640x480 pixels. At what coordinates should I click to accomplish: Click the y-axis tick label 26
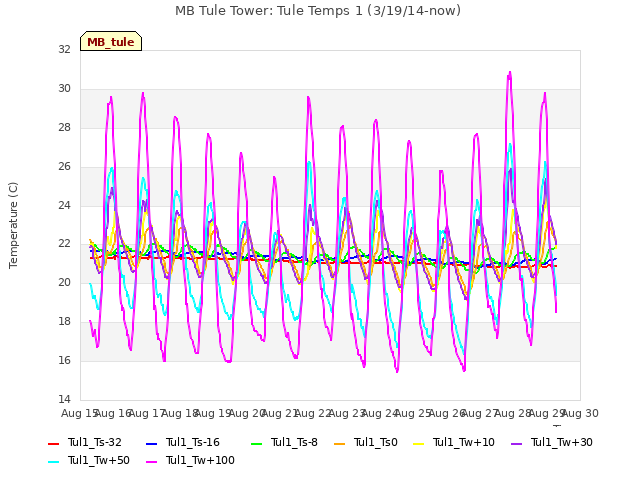64,167
